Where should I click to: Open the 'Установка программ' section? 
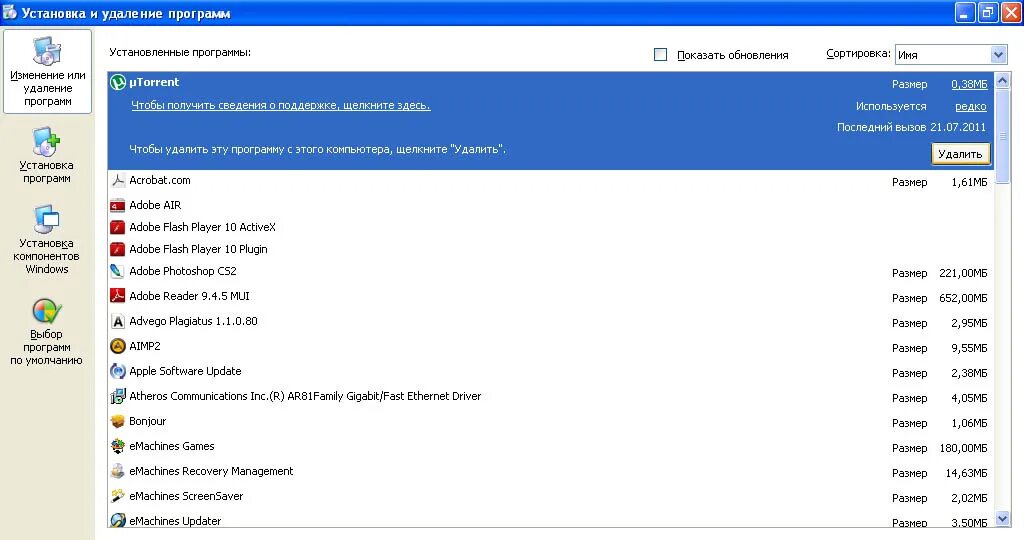click(x=46, y=155)
